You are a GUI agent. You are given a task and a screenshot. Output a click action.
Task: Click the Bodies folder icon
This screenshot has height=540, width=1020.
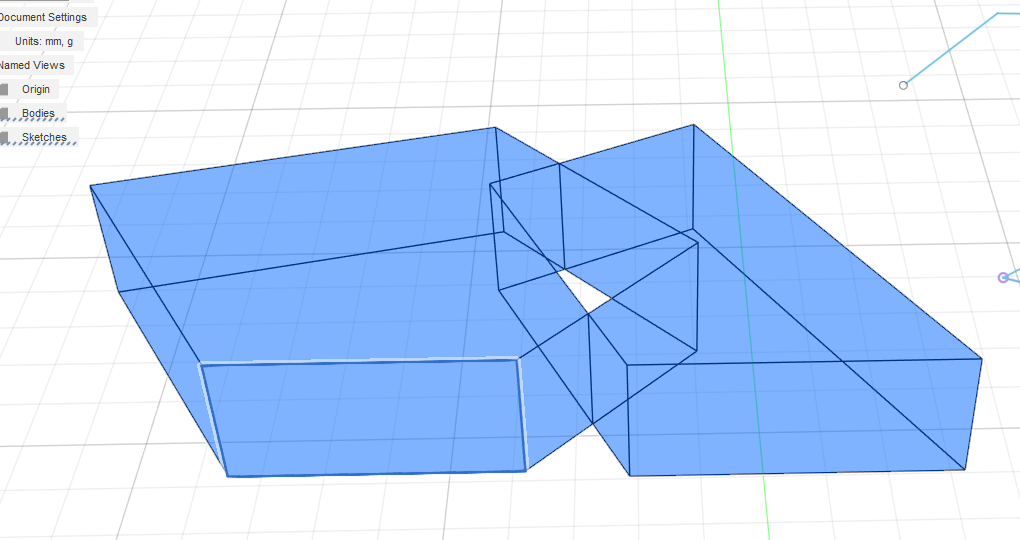(x=5, y=114)
